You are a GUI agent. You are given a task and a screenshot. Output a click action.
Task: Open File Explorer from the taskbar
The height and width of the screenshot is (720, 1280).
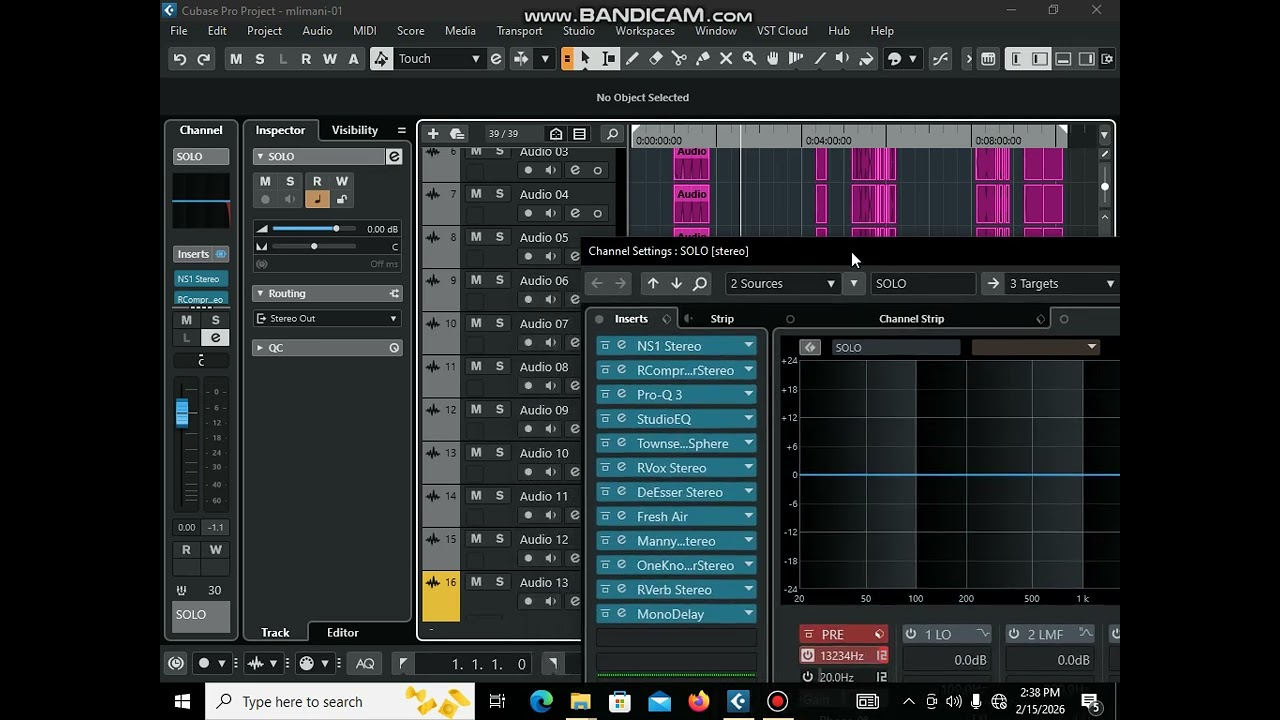(580, 702)
